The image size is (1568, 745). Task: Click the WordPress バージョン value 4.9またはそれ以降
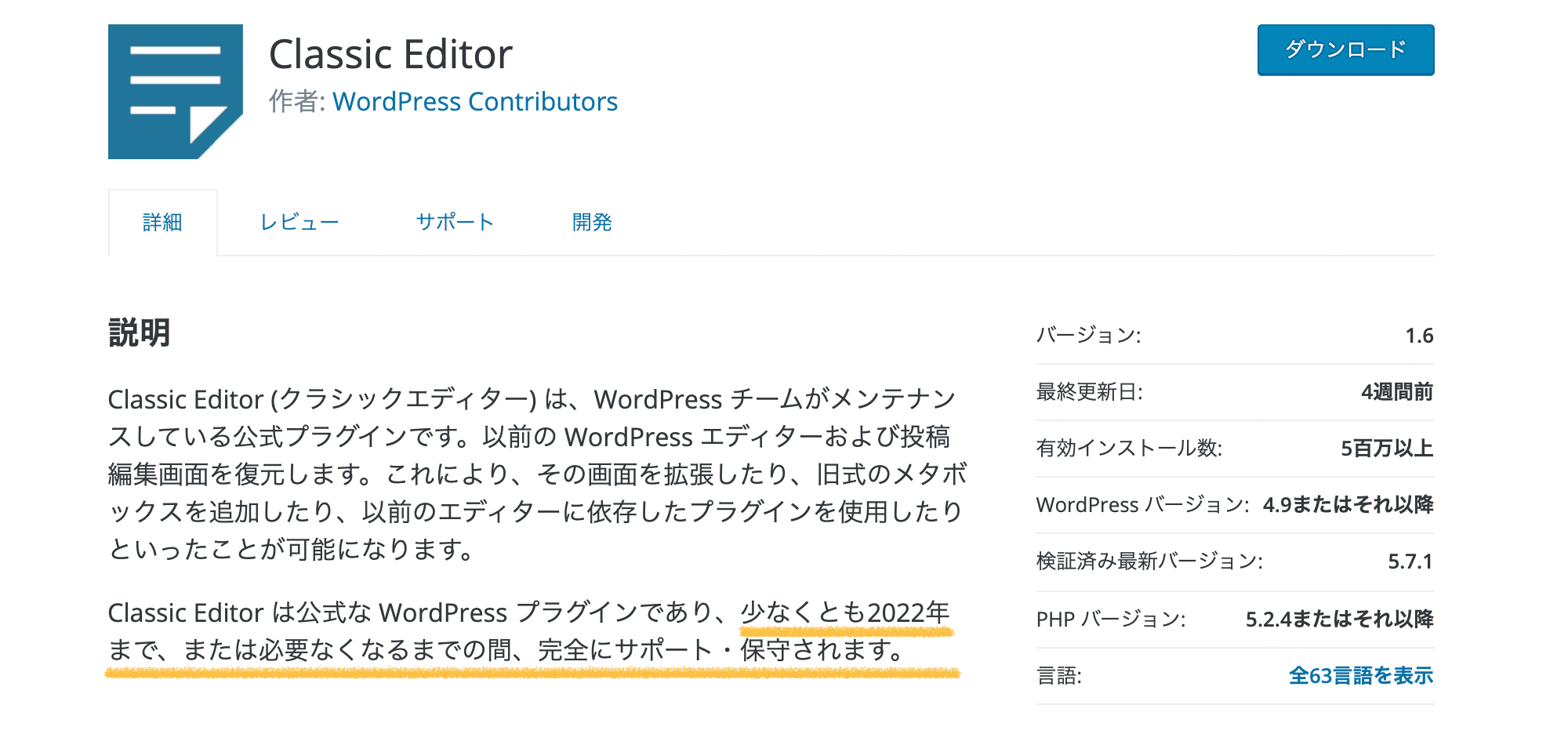pyautogui.click(x=1348, y=505)
